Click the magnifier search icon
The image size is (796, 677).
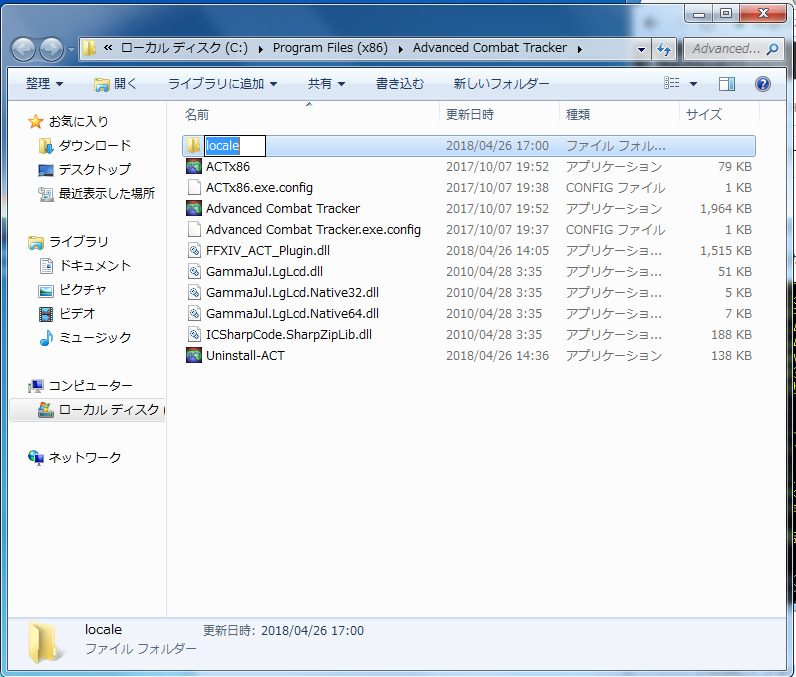772,49
